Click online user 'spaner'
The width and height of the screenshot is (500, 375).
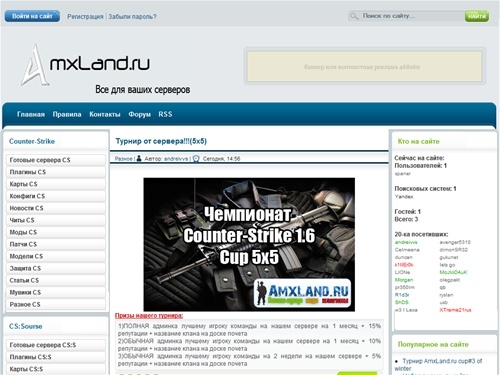point(403,174)
